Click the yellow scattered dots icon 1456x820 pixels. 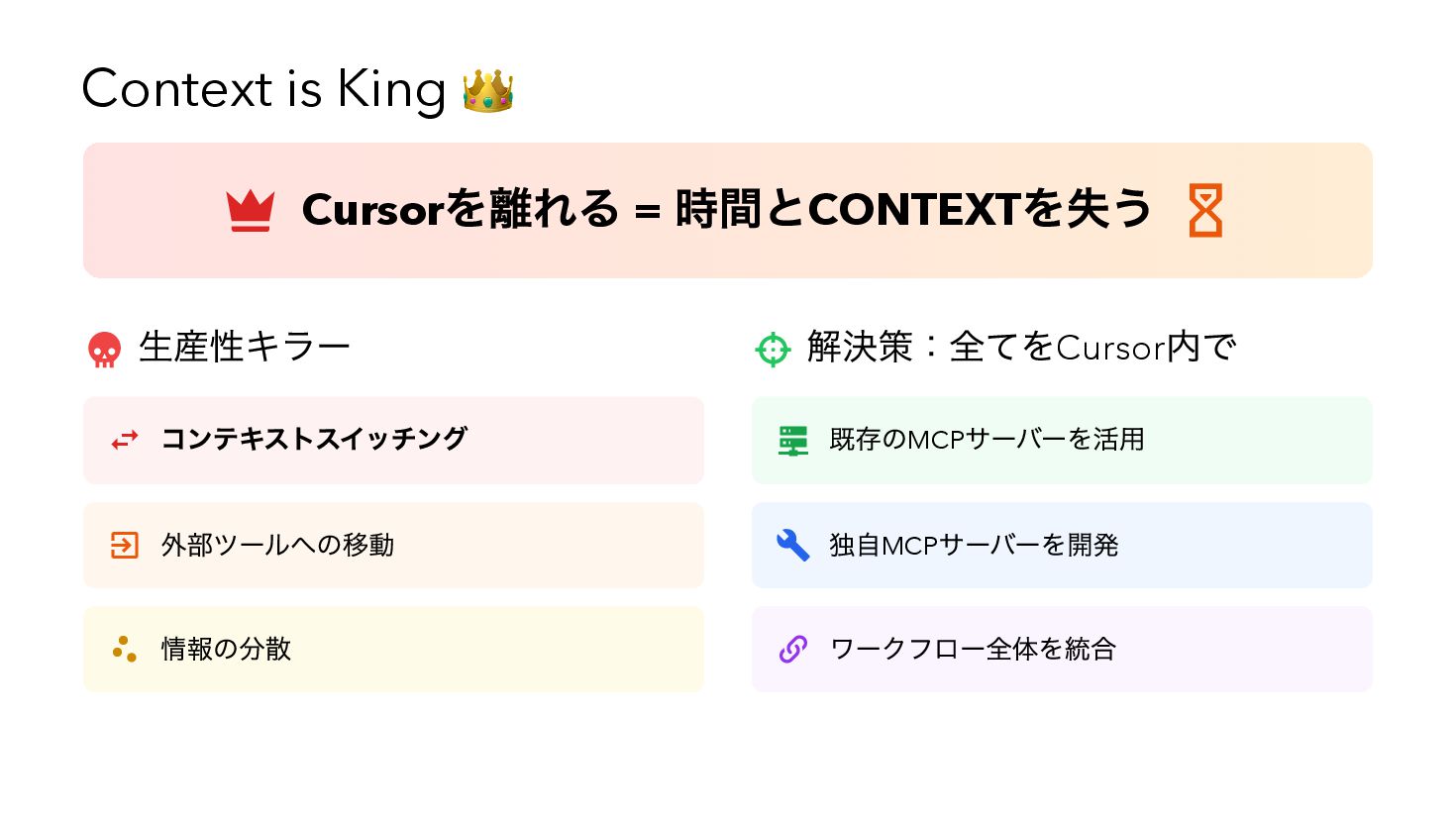pyautogui.click(x=125, y=650)
